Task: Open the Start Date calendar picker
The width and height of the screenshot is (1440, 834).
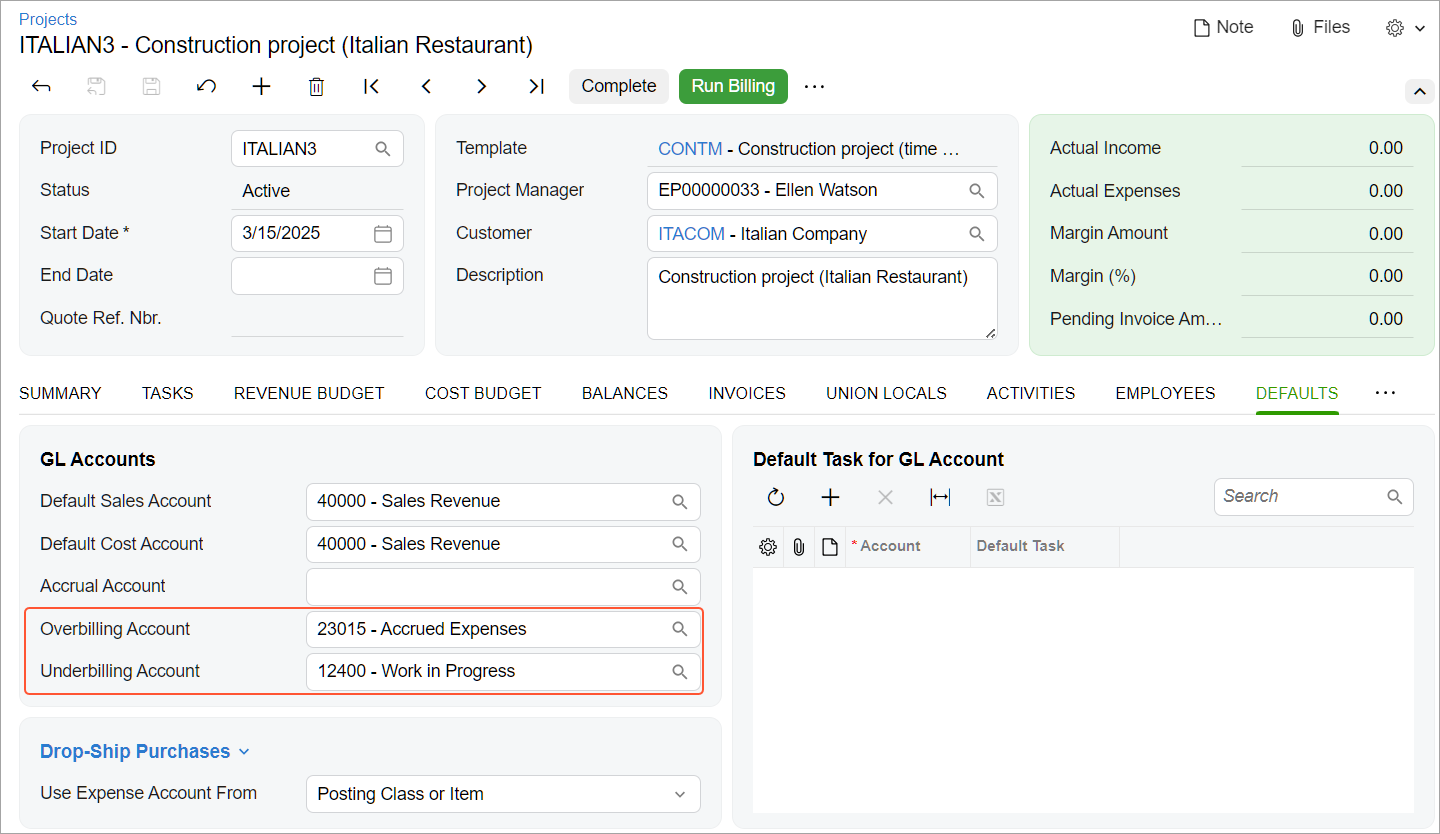Action: (383, 234)
